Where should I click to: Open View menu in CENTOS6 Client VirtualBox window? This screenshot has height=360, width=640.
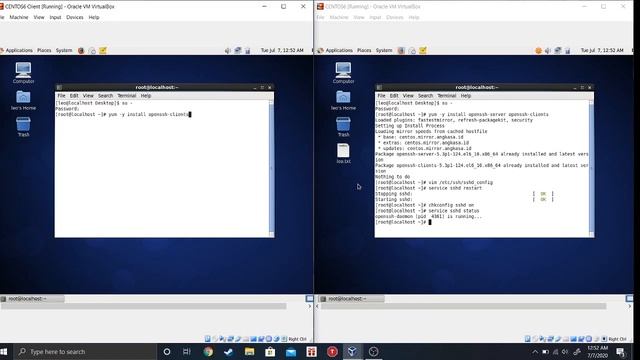click(39, 18)
